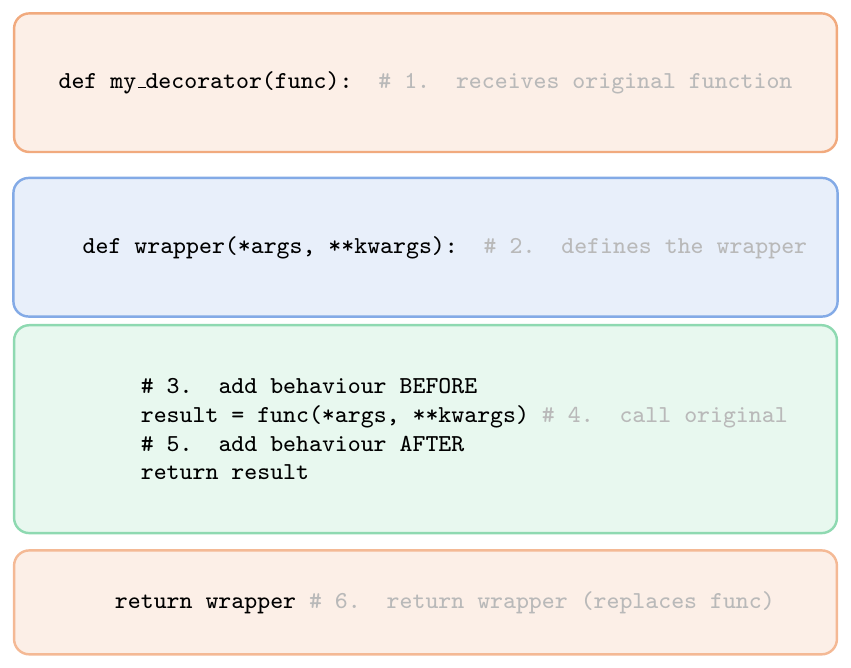Click the '(replaces func)' text in the last box

pyautogui.click(x=677, y=601)
